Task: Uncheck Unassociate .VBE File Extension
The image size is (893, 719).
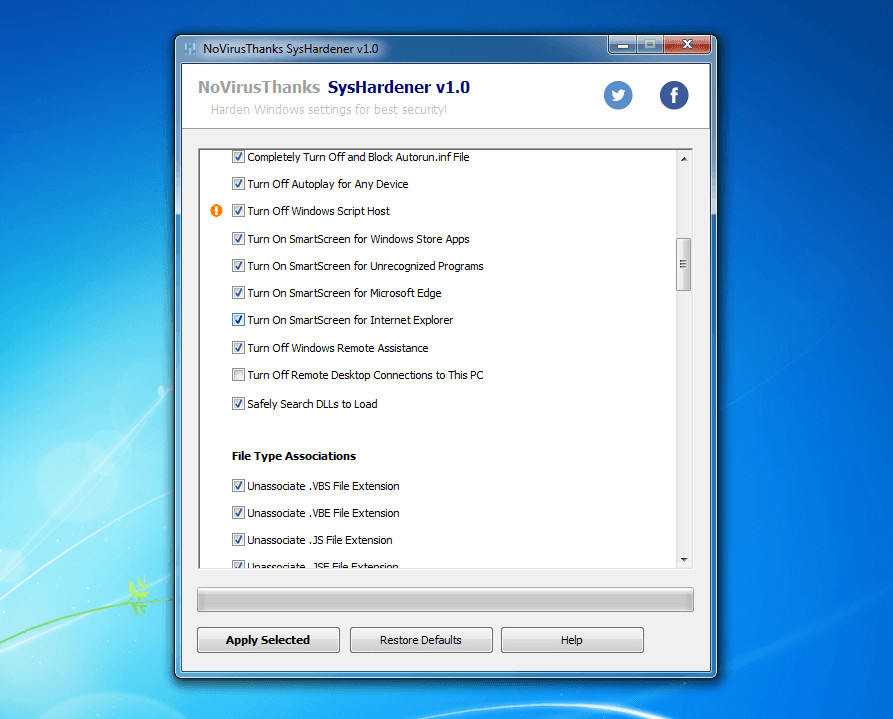Action: (238, 513)
